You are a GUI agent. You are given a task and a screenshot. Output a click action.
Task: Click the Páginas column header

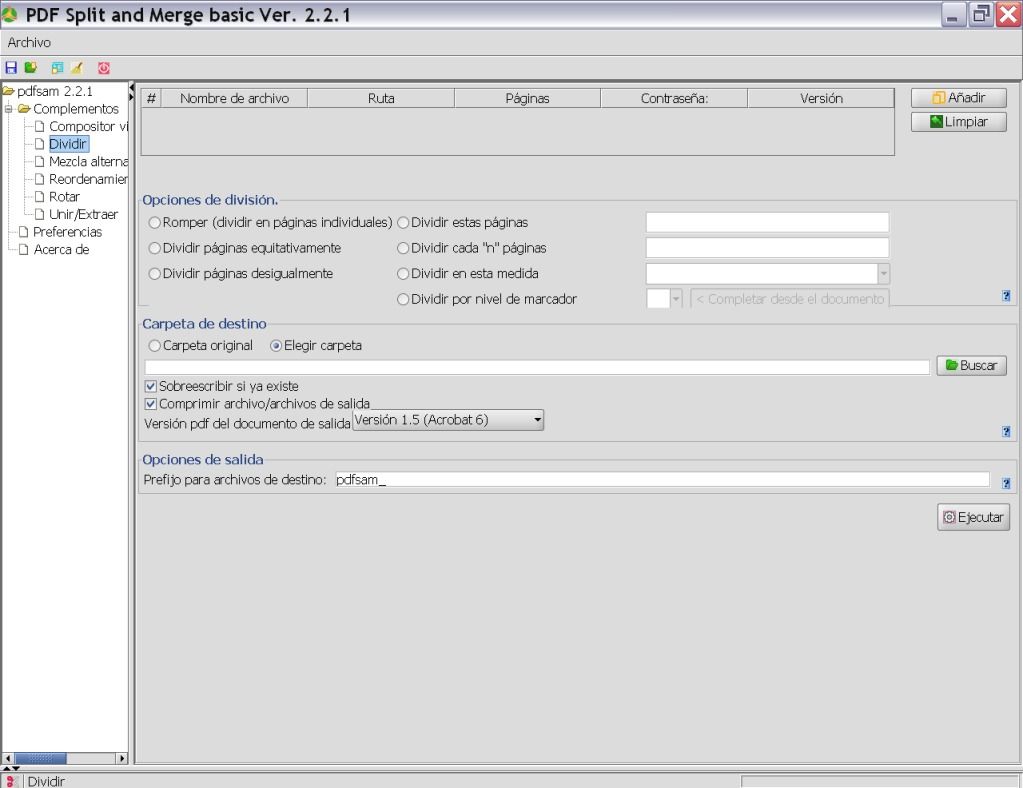click(527, 98)
